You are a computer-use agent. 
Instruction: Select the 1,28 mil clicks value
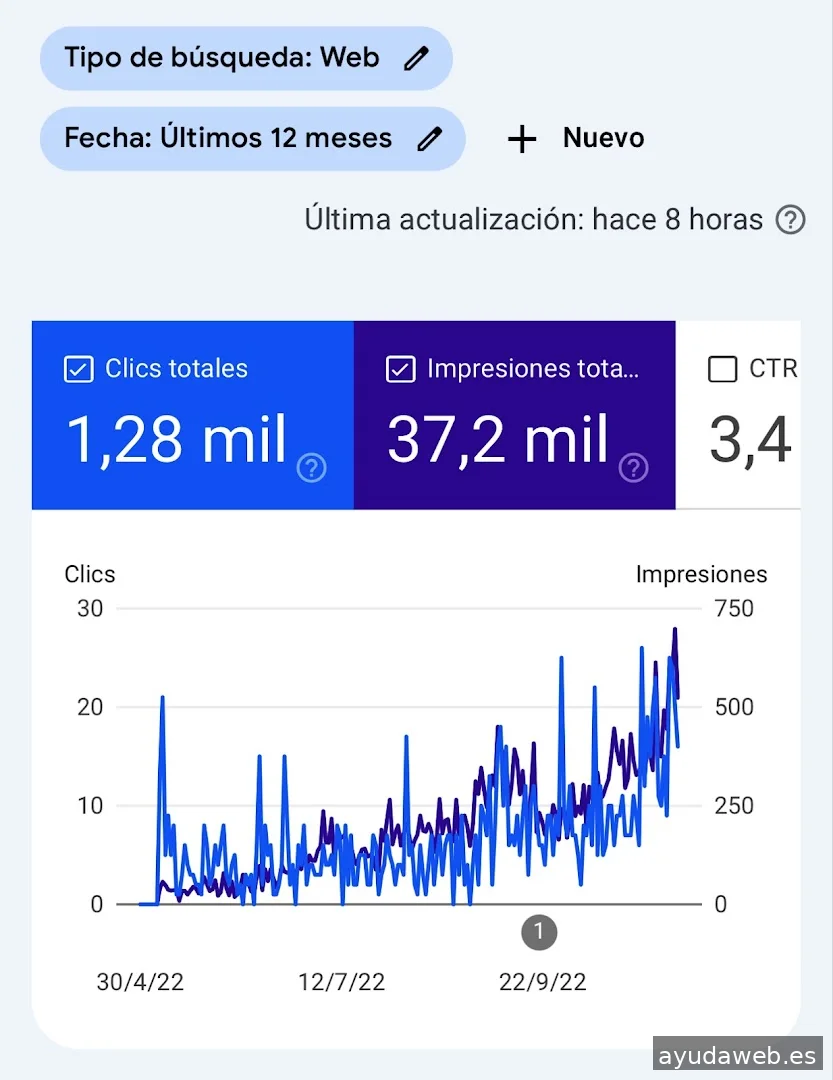[177, 440]
